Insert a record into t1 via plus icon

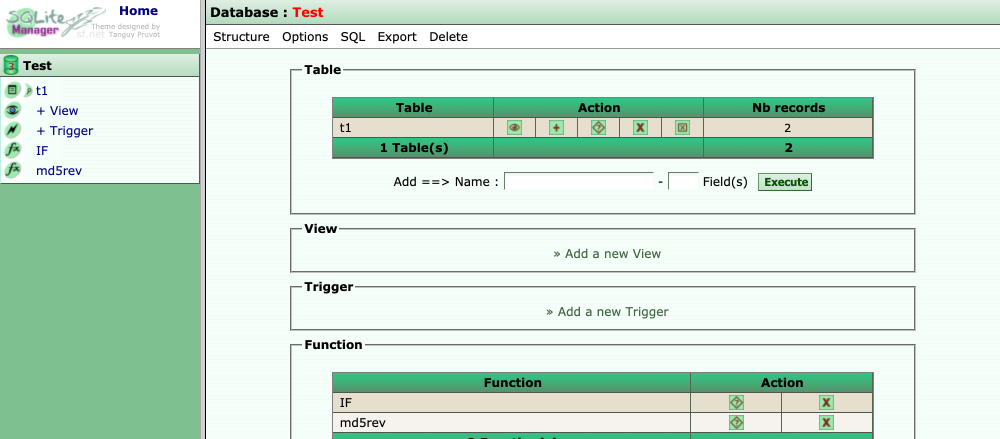(556, 128)
